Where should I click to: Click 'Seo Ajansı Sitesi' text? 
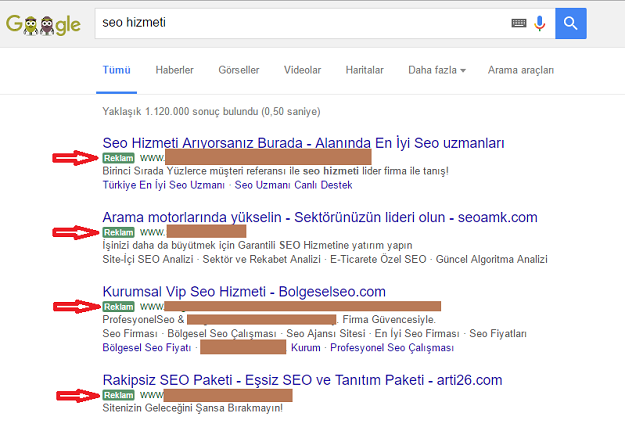[326, 333]
